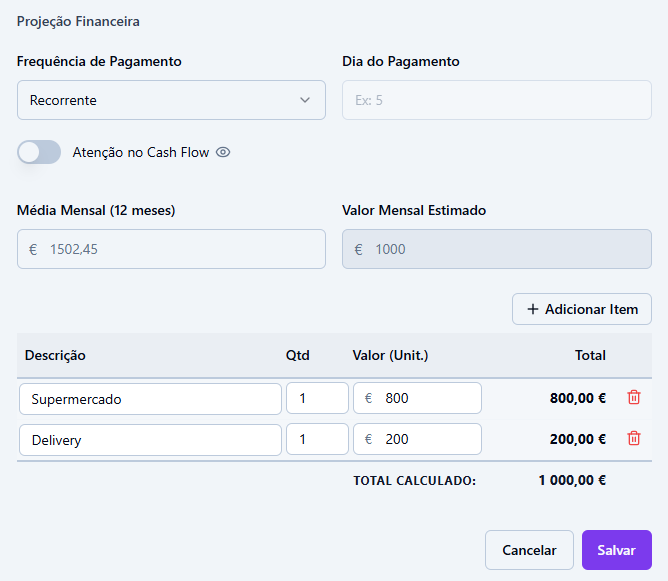Open the Frequência de Pagamento dropdown
Image resolution: width=668 pixels, height=581 pixels.
(x=171, y=100)
